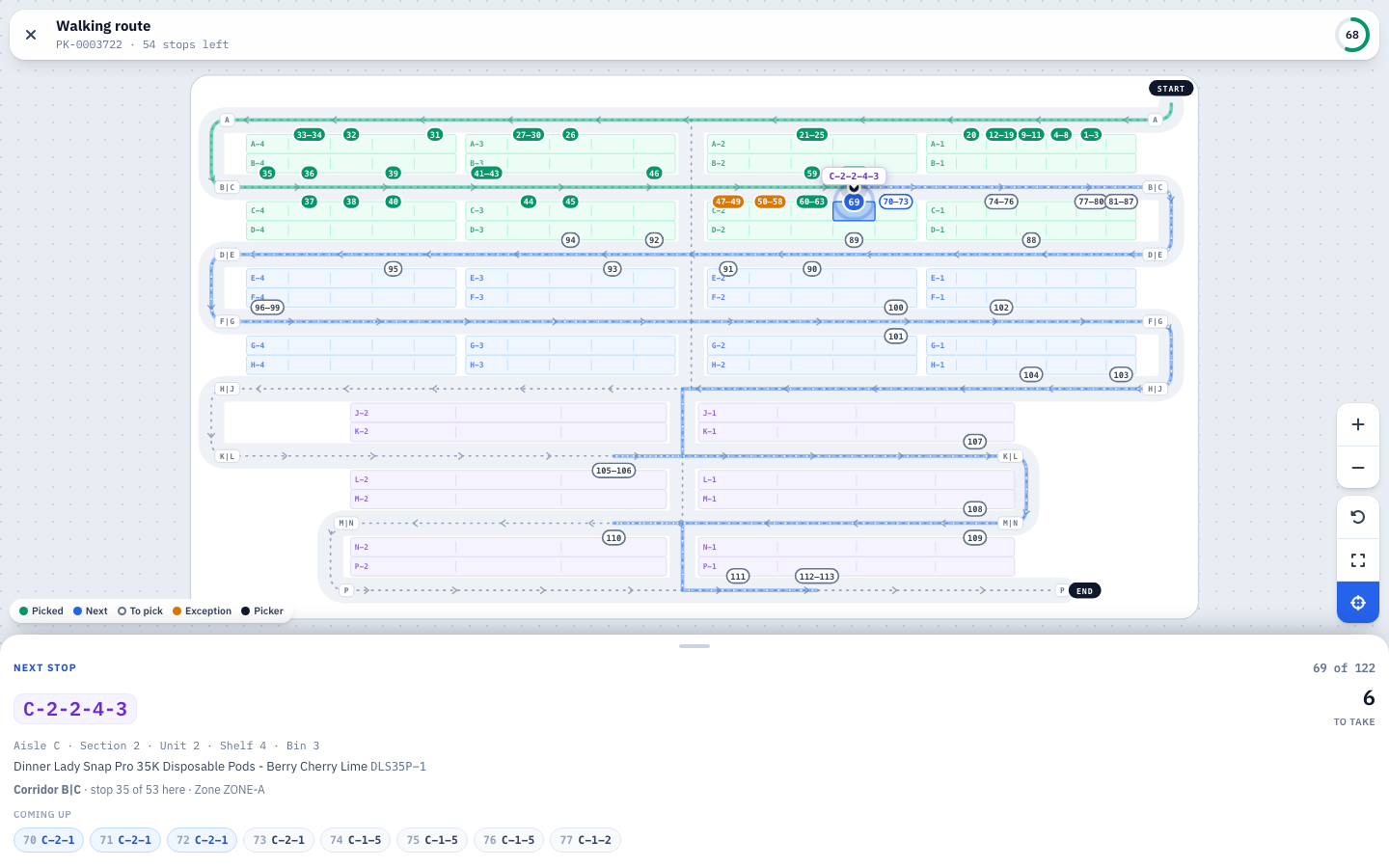Image resolution: width=1389 pixels, height=868 pixels.
Task: Click the 68 progress ring
Action: click(1352, 35)
